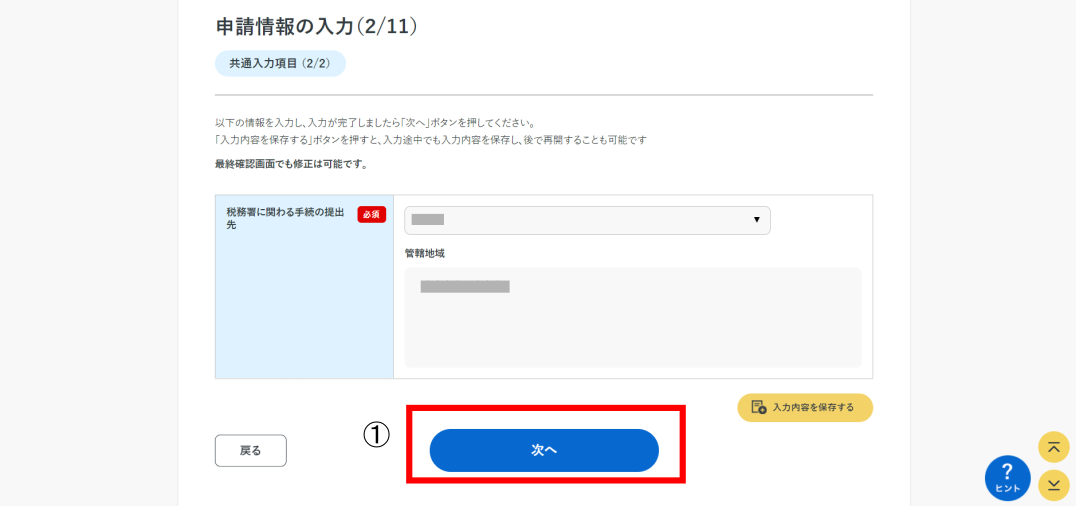Click the document-plus icon in save button
This screenshot has height=506, width=1076.
tap(758, 407)
